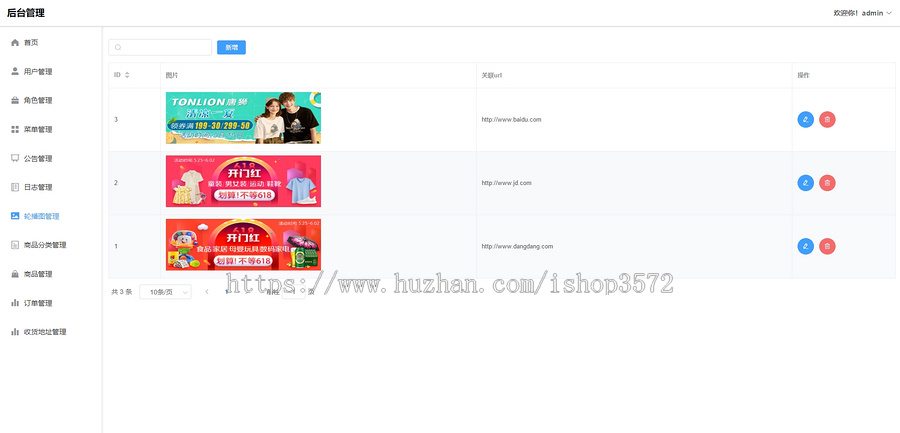Edit the dangdang.com carousel row

806,246
